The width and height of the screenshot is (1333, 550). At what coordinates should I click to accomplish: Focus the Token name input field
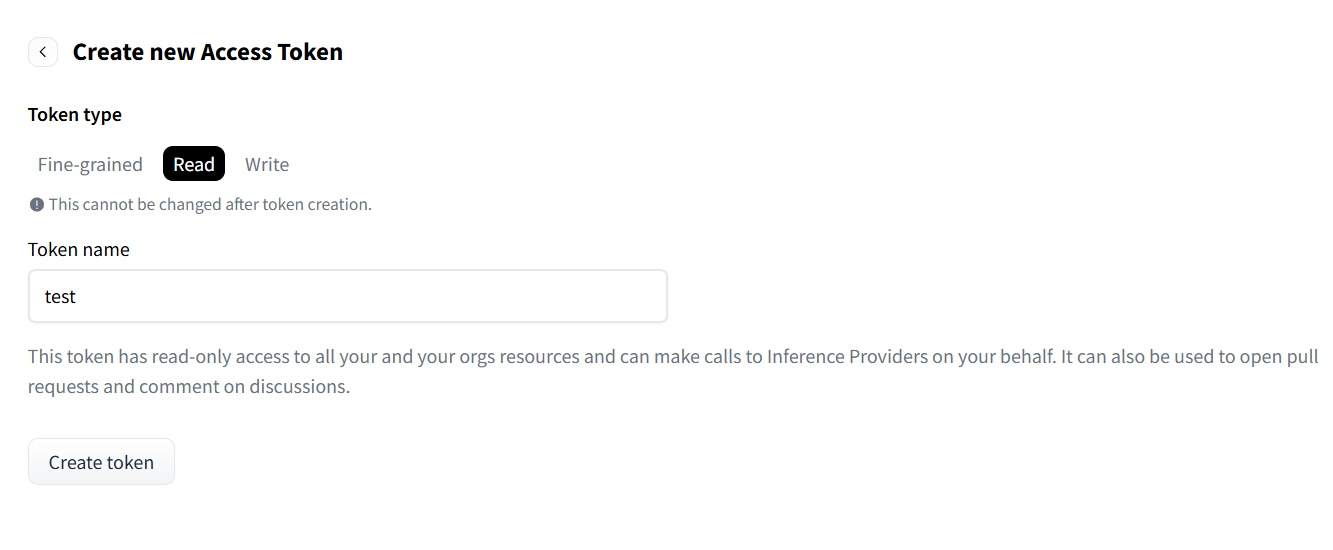[348, 296]
